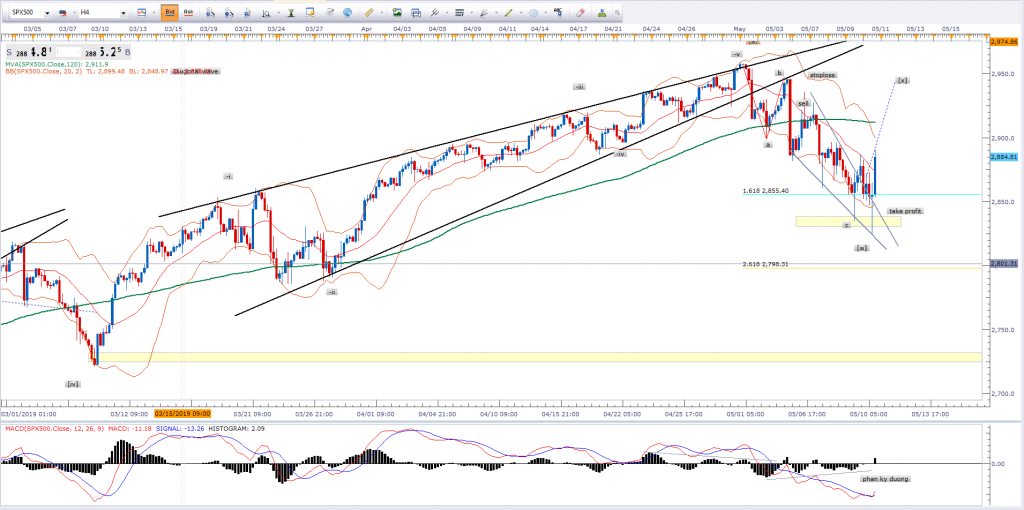
Task: Click the 'stoploss' chart label
Action: pos(822,73)
